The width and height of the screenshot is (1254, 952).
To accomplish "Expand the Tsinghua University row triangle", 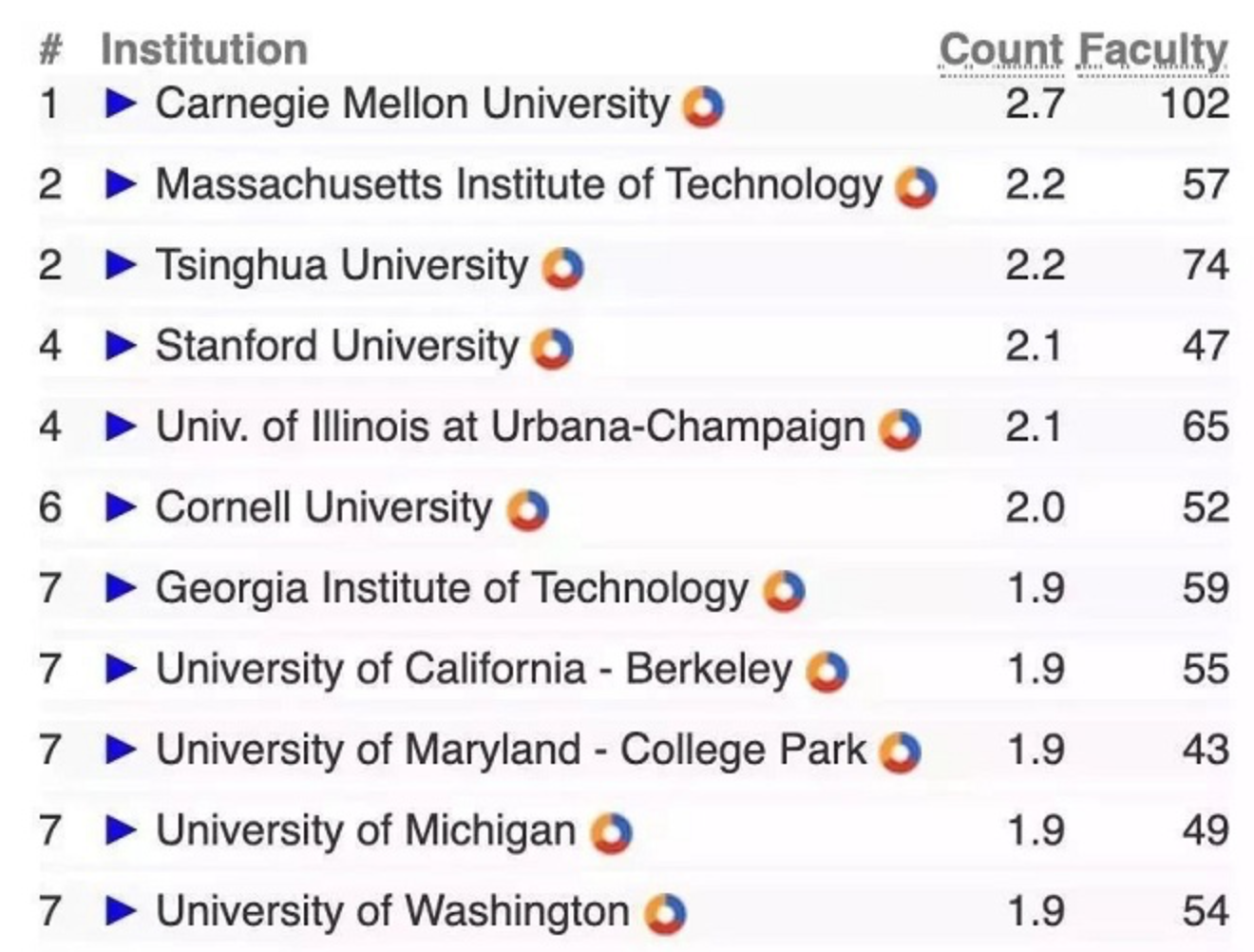I will pos(121,265).
